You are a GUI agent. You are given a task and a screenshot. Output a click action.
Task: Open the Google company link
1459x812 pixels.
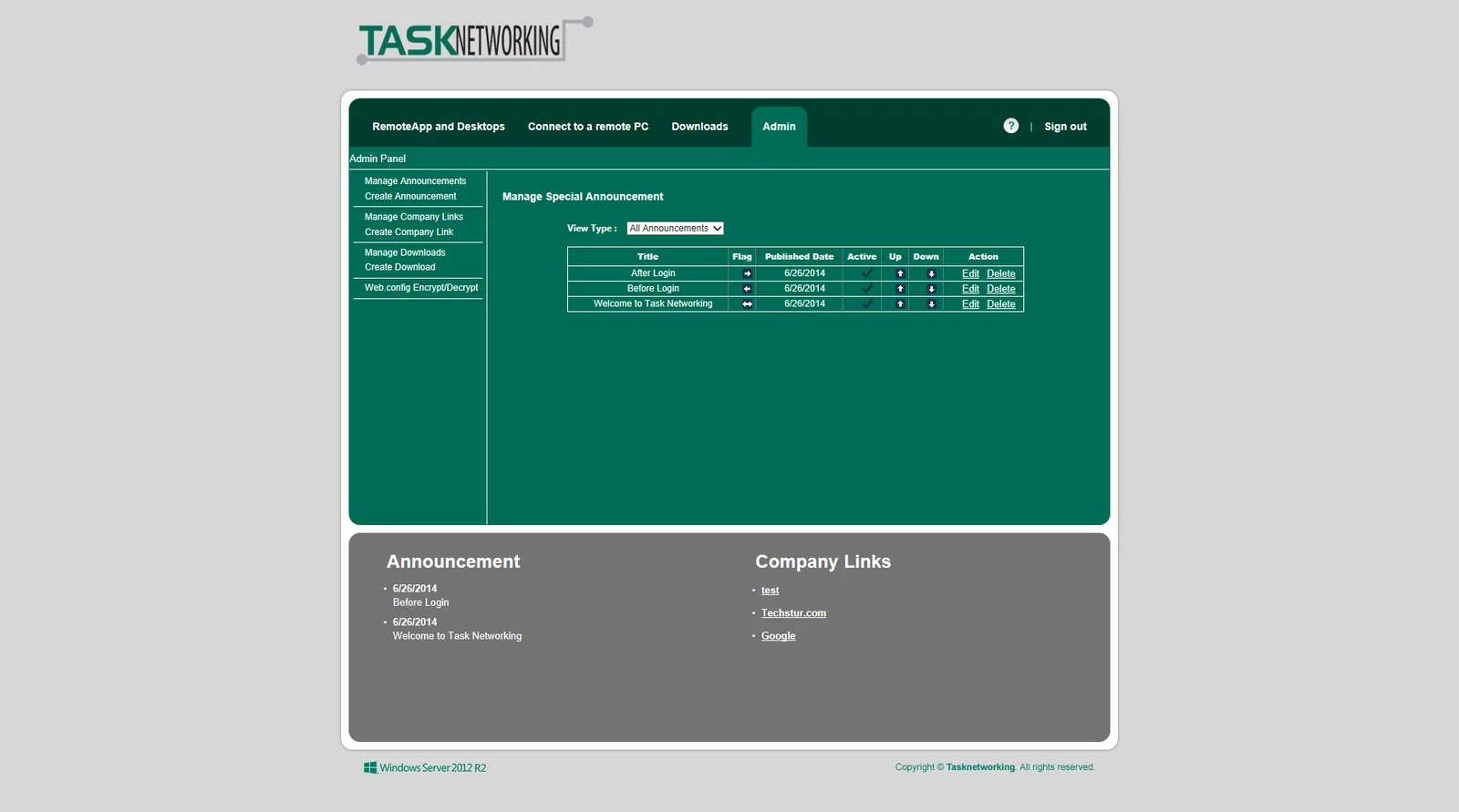tap(778, 636)
